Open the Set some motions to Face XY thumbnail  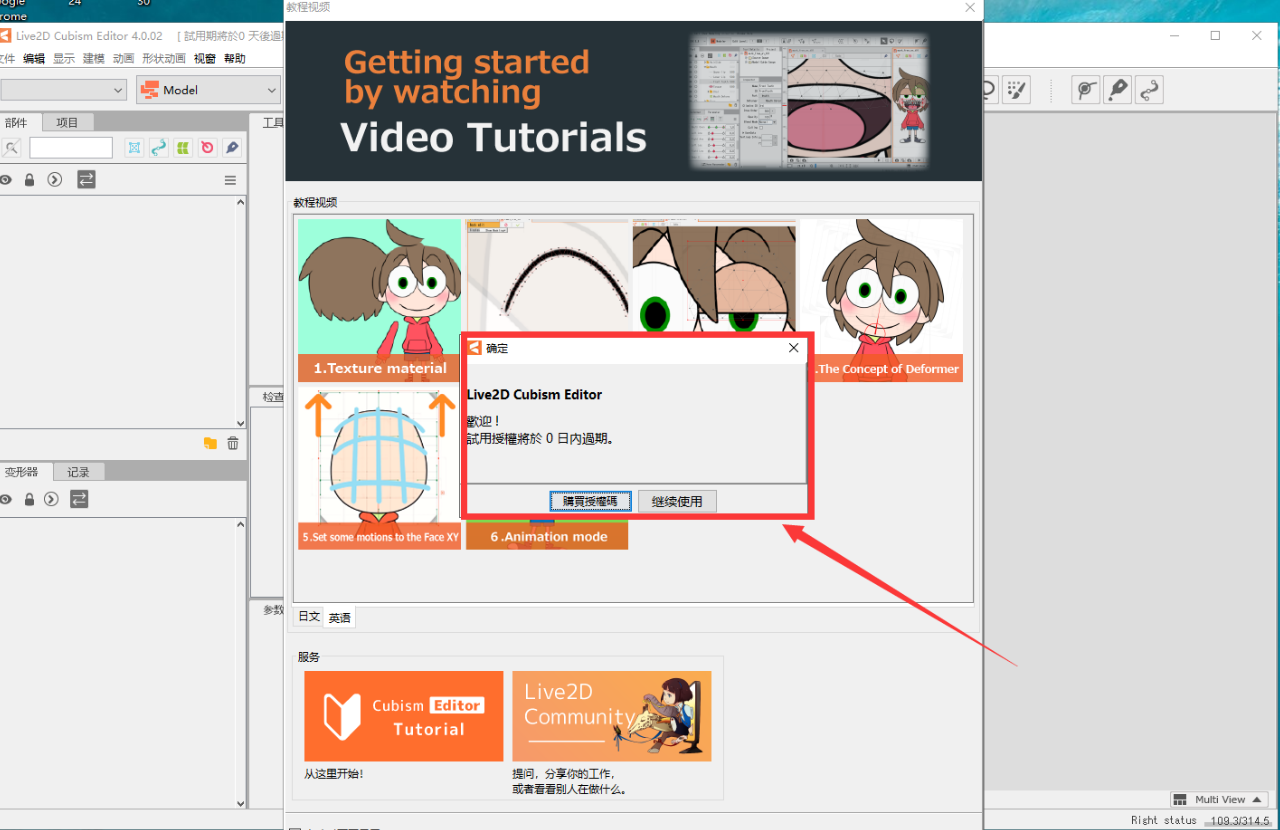click(380, 468)
